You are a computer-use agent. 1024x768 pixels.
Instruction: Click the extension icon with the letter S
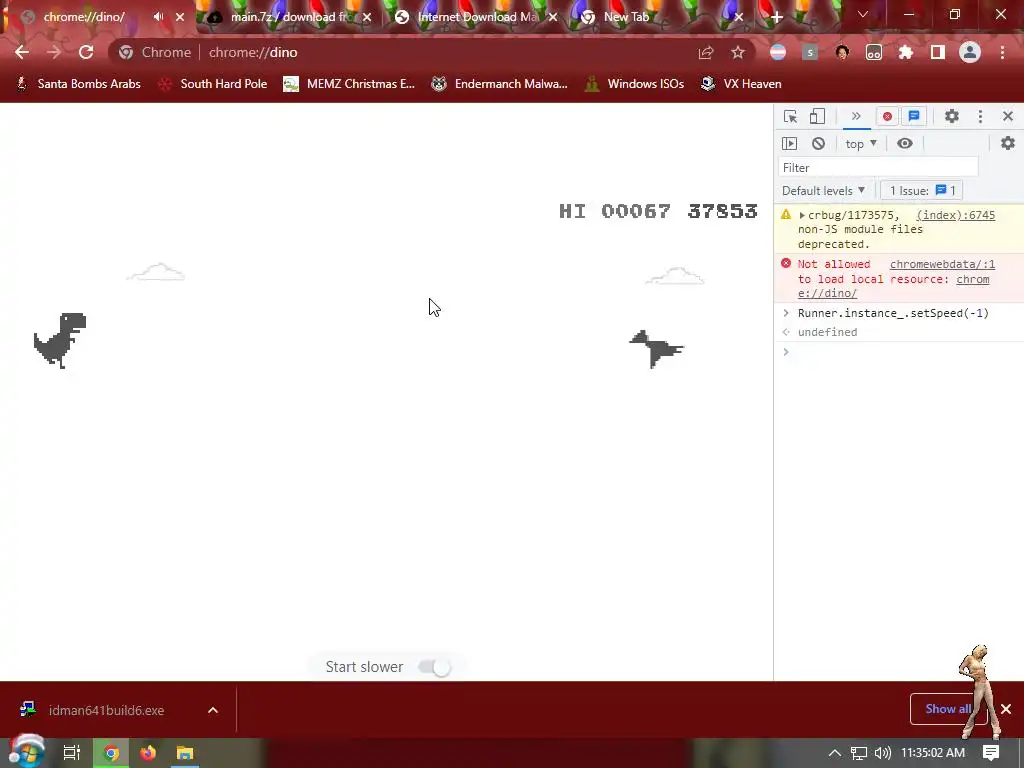tap(810, 52)
